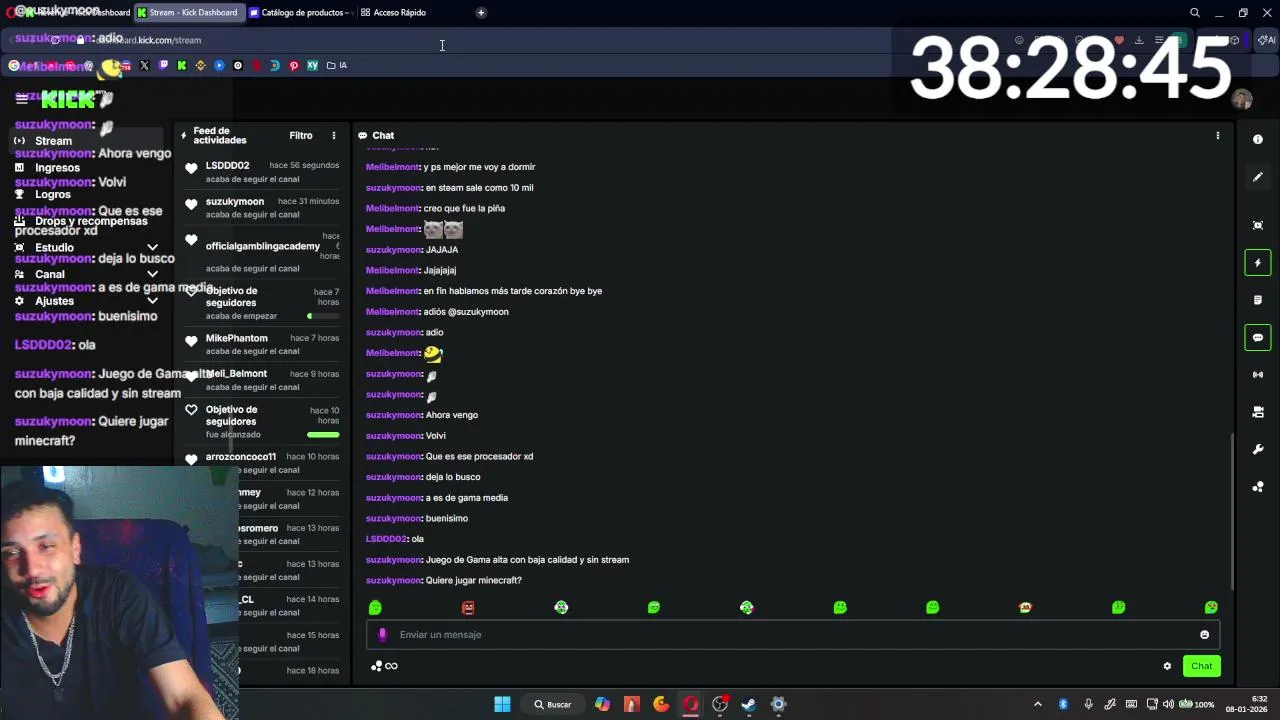Click the browser search tabs magnifier icon

point(1194,13)
